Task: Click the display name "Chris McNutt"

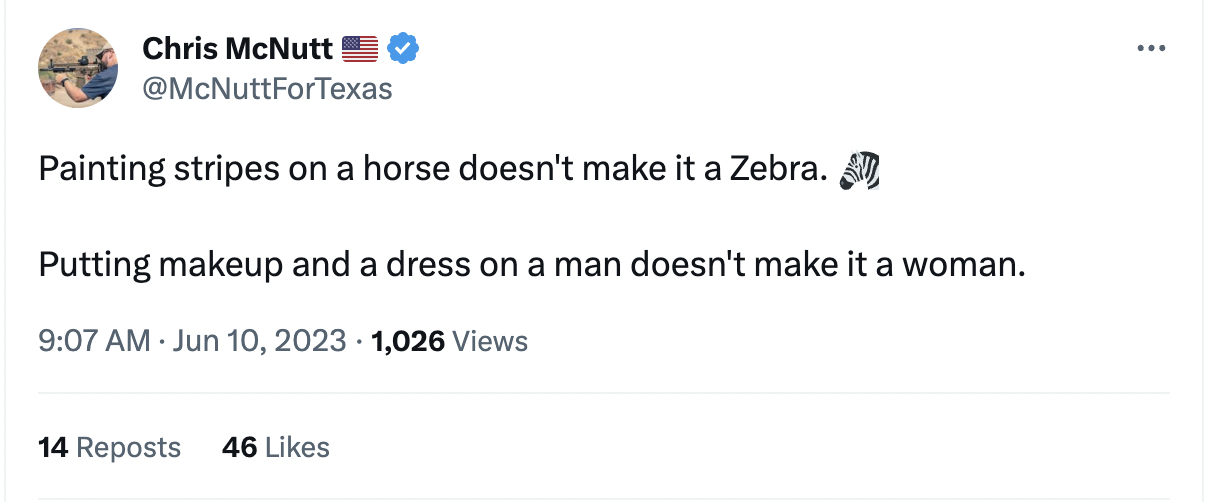Action: (238, 47)
